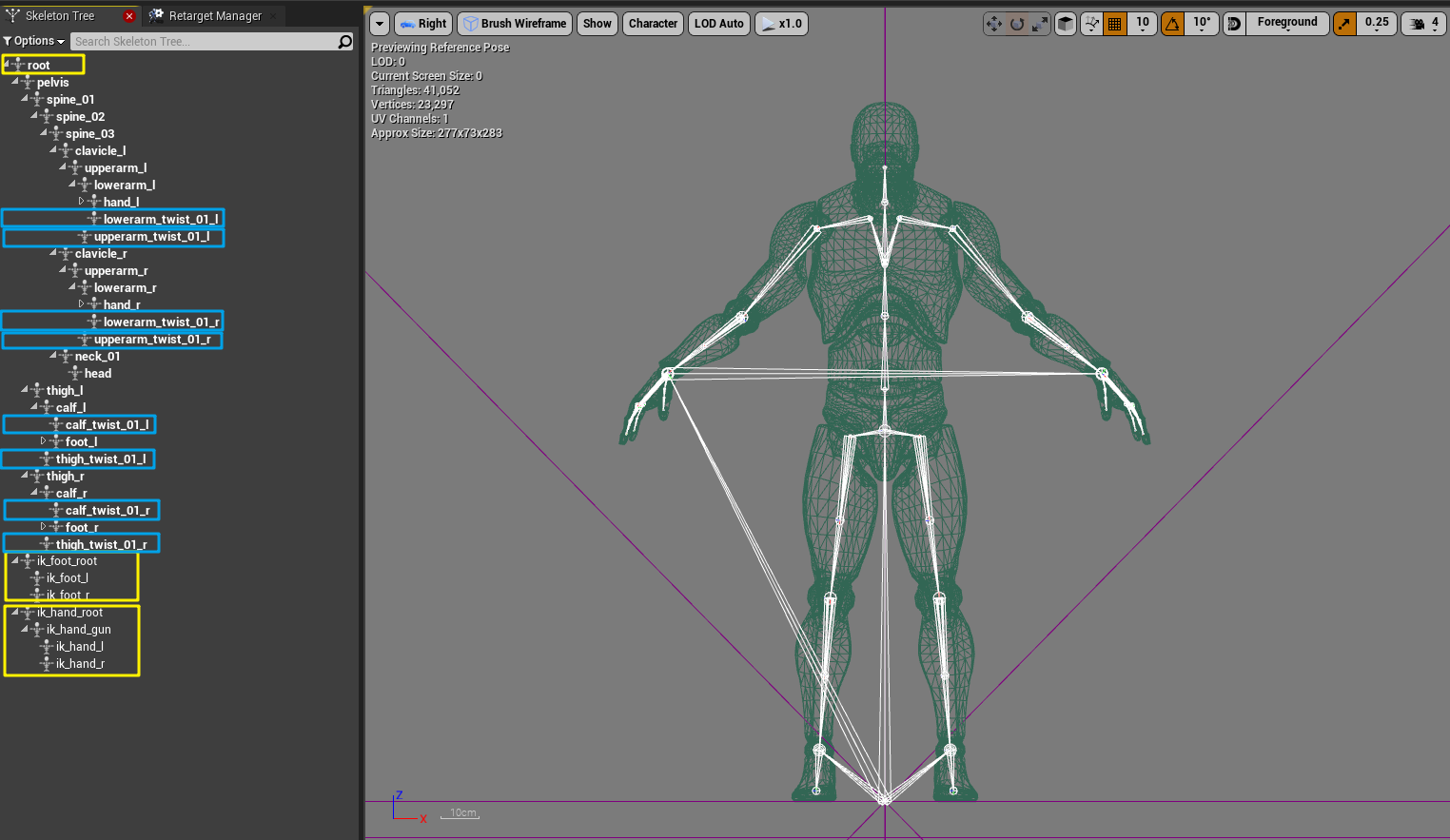Open camera speed 4 setting
The width and height of the screenshot is (1450, 840).
[x=1425, y=24]
